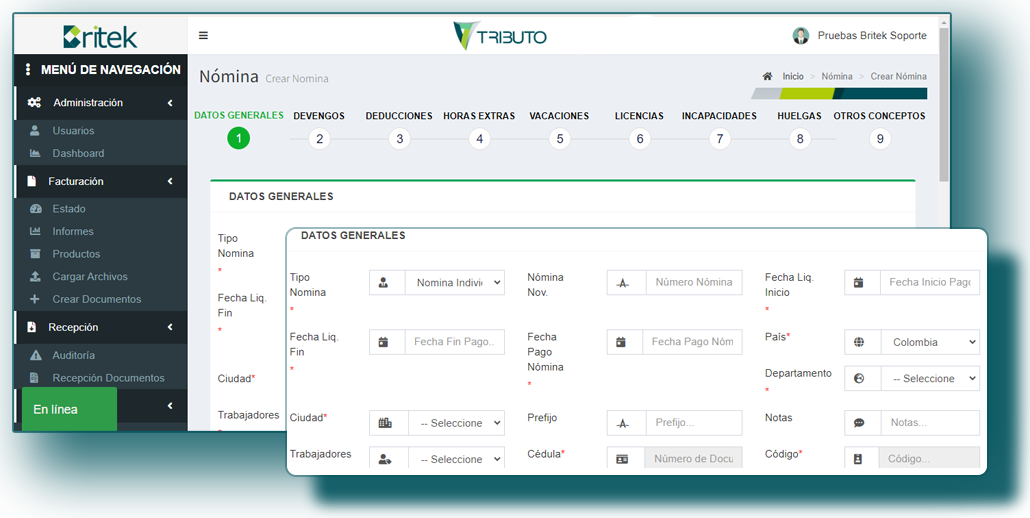The image size is (1030, 518).
Task: Click the calendar icon for Fecha Liq. Inicio
Action: (859, 283)
